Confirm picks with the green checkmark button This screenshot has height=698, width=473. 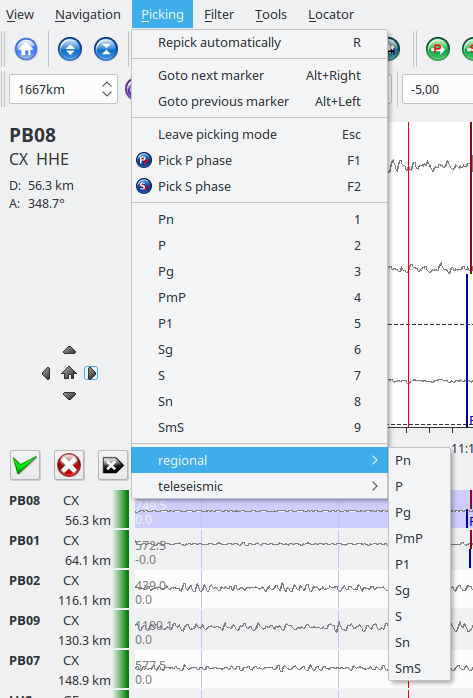pos(25,465)
